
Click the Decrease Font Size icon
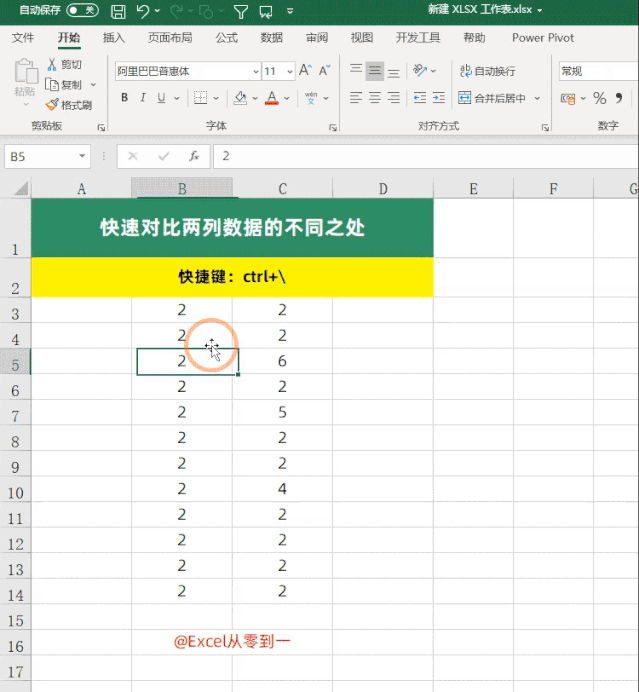click(x=324, y=71)
